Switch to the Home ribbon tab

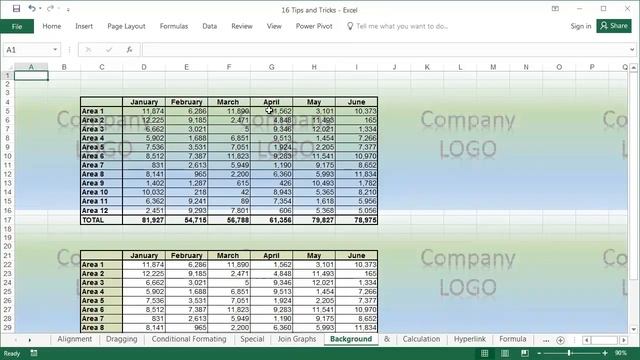click(x=52, y=26)
